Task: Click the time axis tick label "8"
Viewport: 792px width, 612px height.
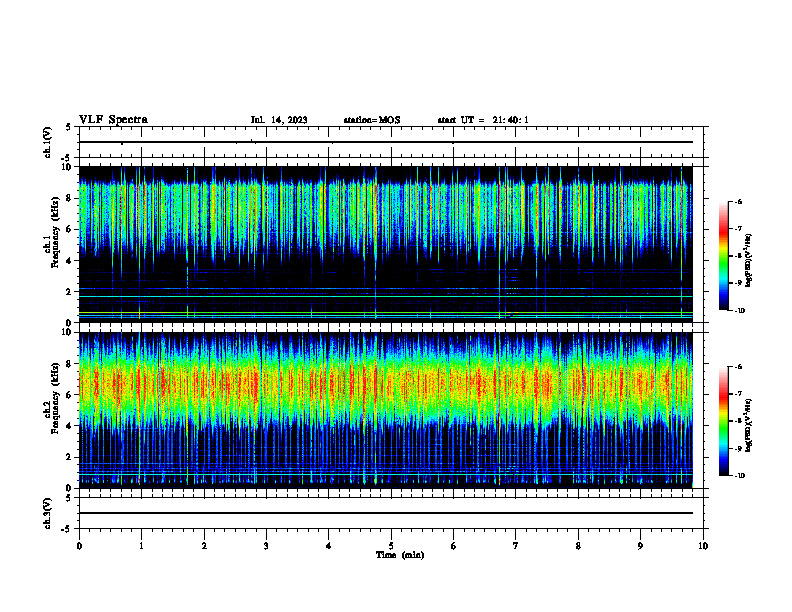Action: [578, 546]
